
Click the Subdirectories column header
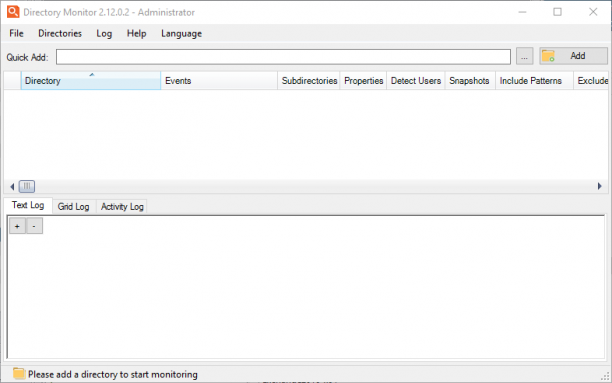click(x=309, y=81)
